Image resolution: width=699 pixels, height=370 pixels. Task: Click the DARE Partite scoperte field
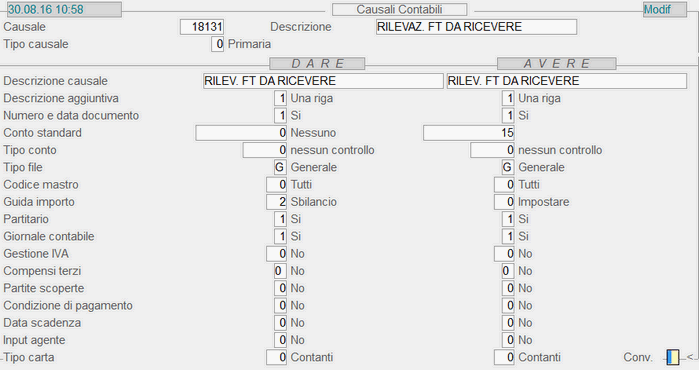click(x=280, y=288)
